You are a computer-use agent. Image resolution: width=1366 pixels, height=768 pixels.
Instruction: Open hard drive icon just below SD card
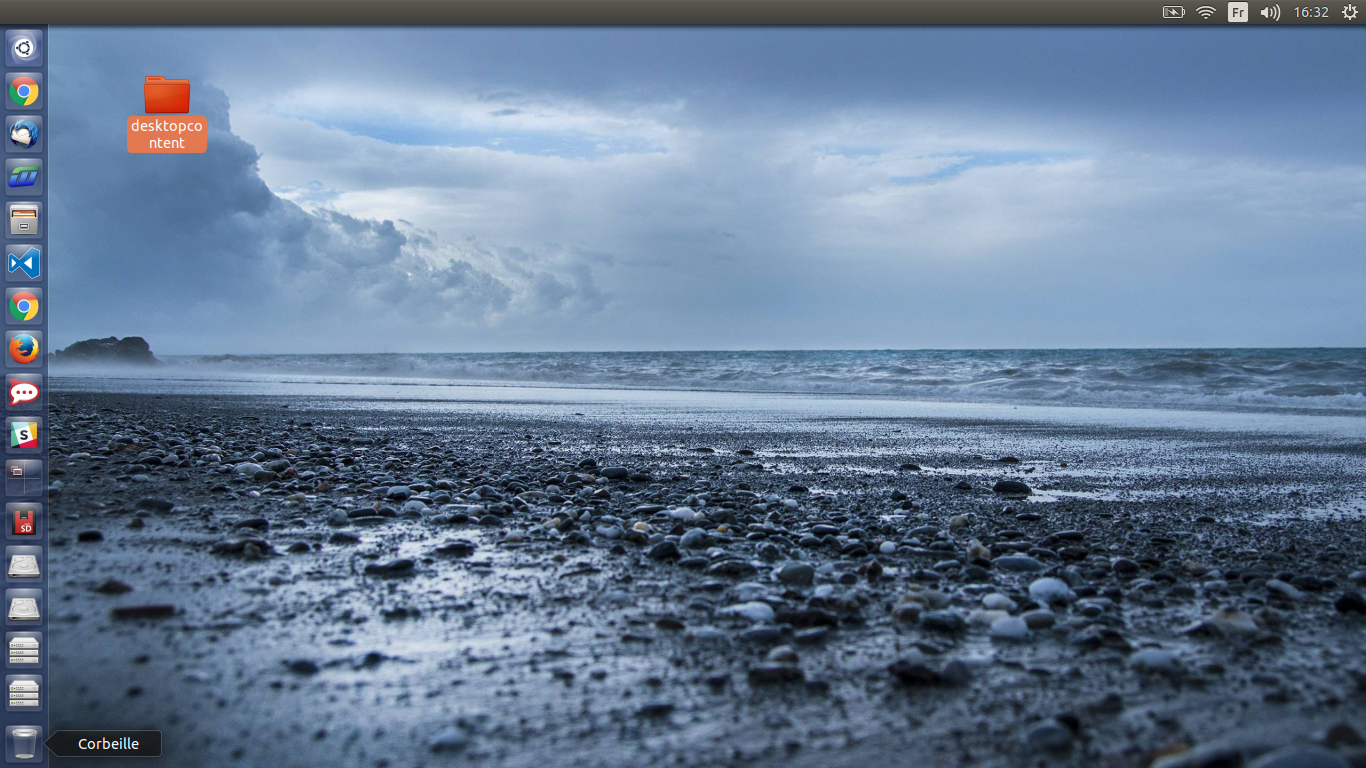click(x=24, y=564)
